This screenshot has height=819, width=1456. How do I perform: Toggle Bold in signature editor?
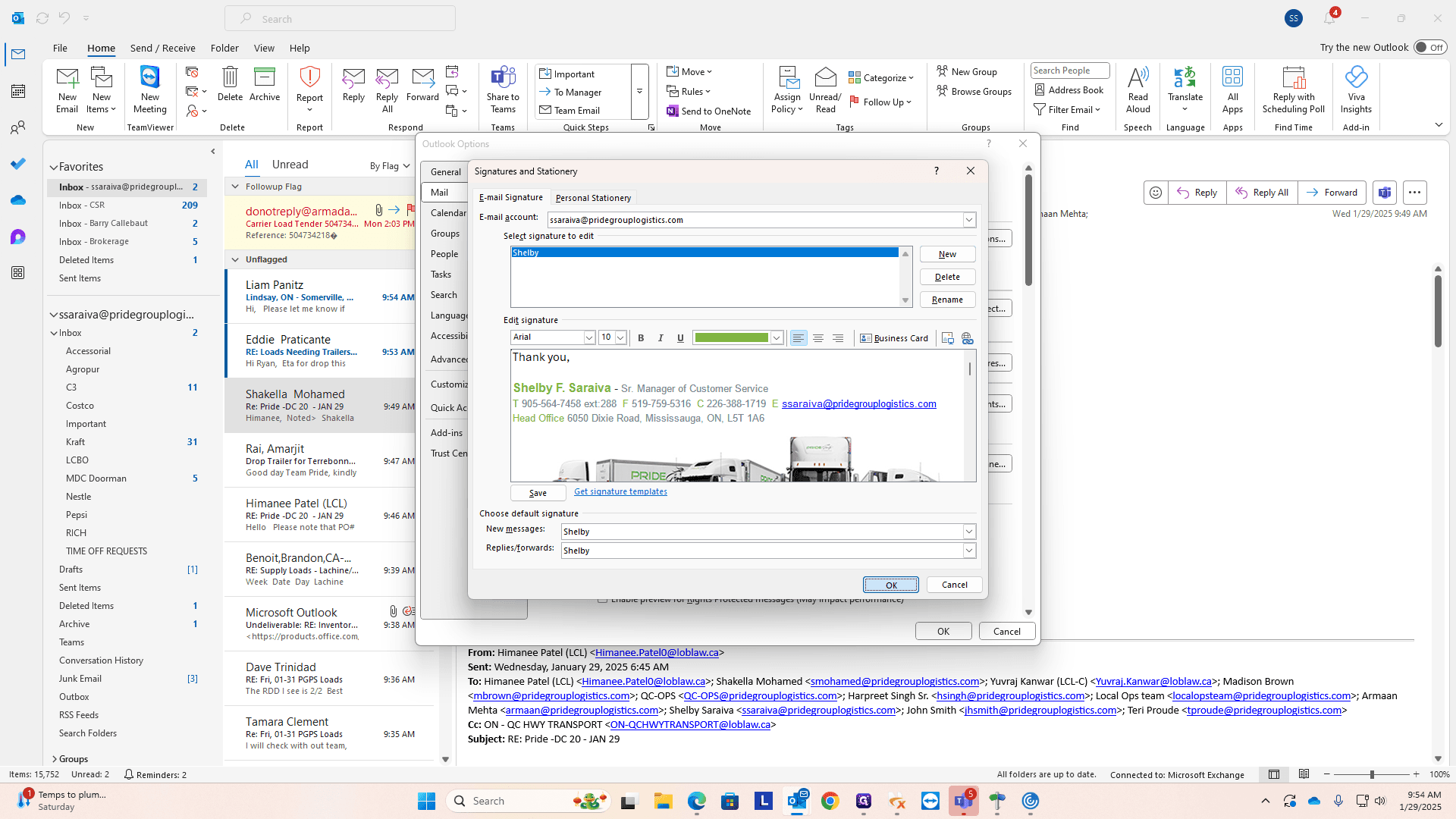(x=641, y=338)
